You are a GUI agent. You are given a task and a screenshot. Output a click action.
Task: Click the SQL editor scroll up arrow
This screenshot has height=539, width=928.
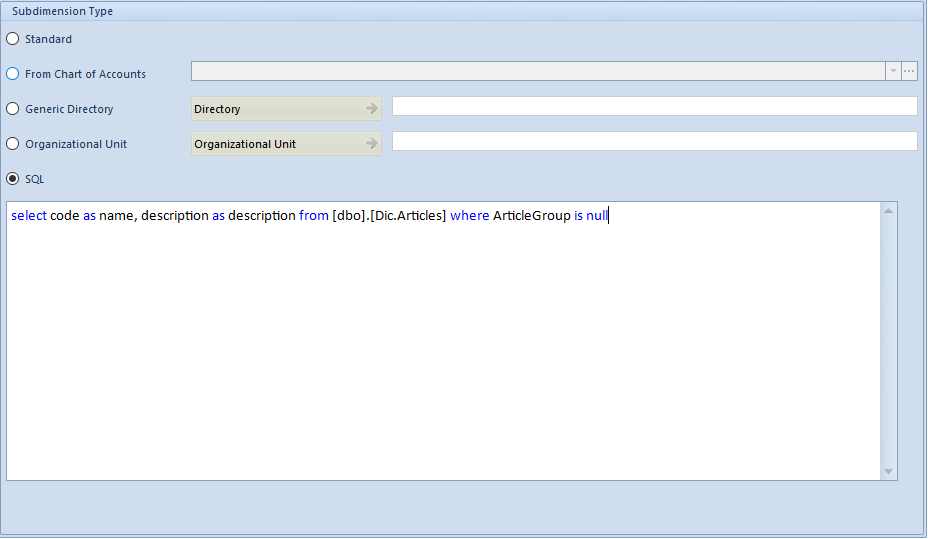tap(888, 211)
